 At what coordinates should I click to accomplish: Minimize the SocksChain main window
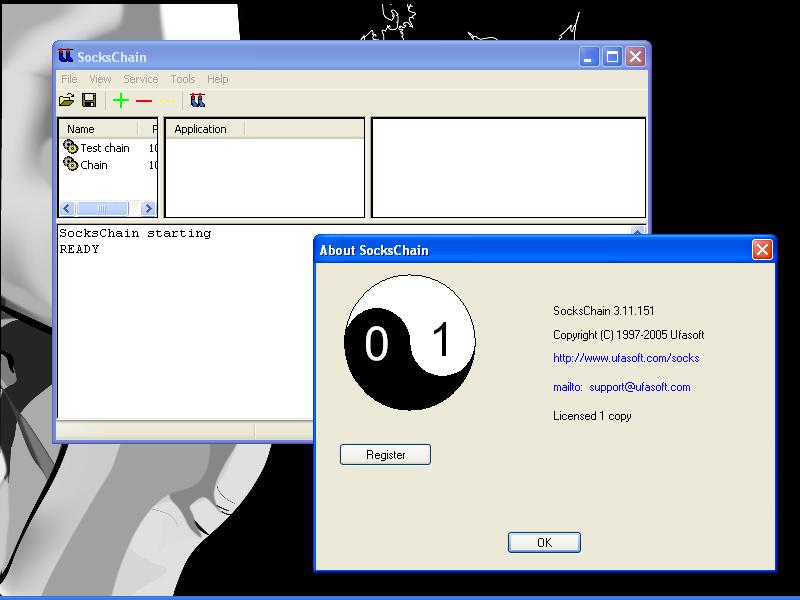click(x=588, y=57)
